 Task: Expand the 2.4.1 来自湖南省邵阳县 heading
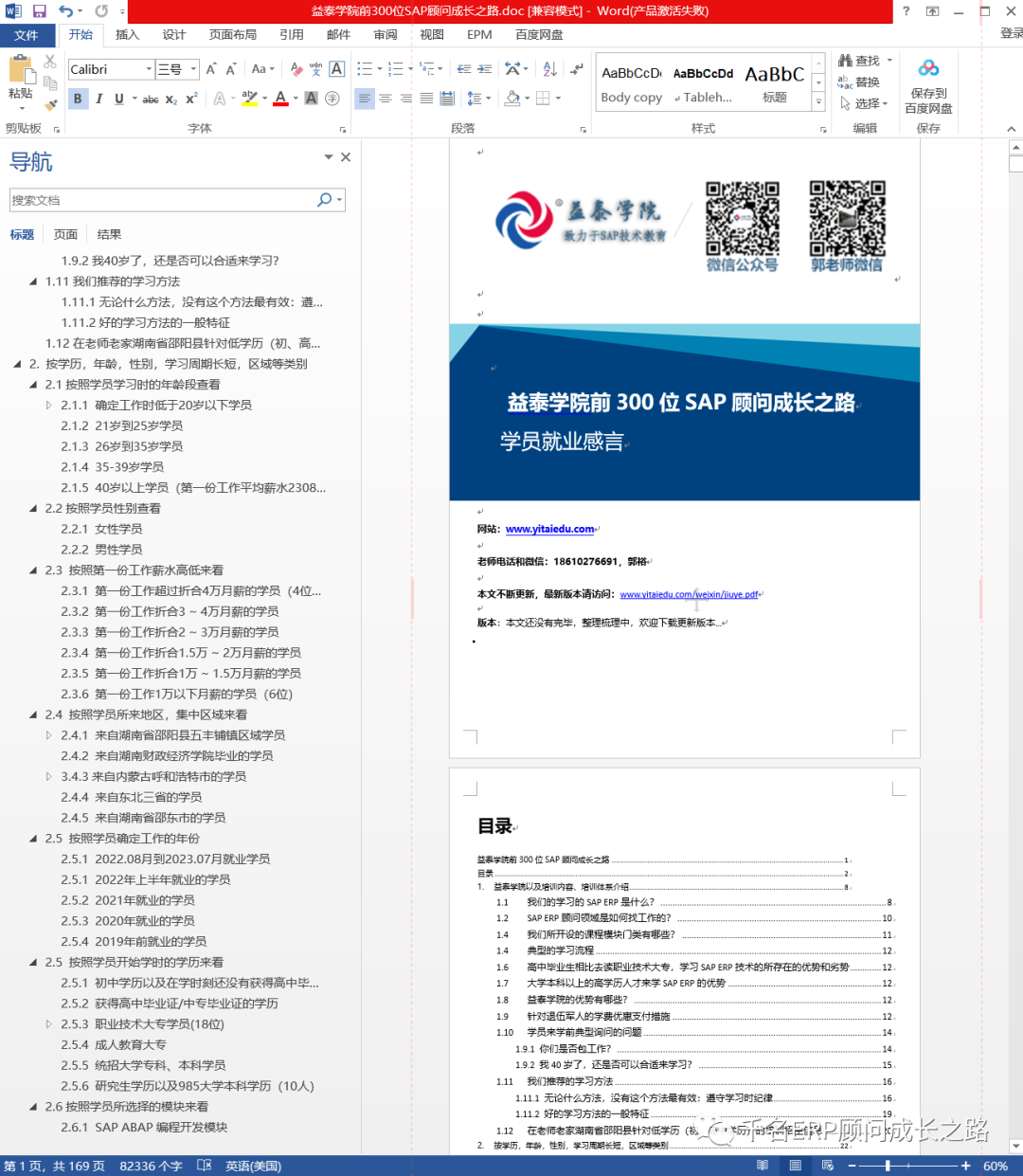(x=49, y=735)
